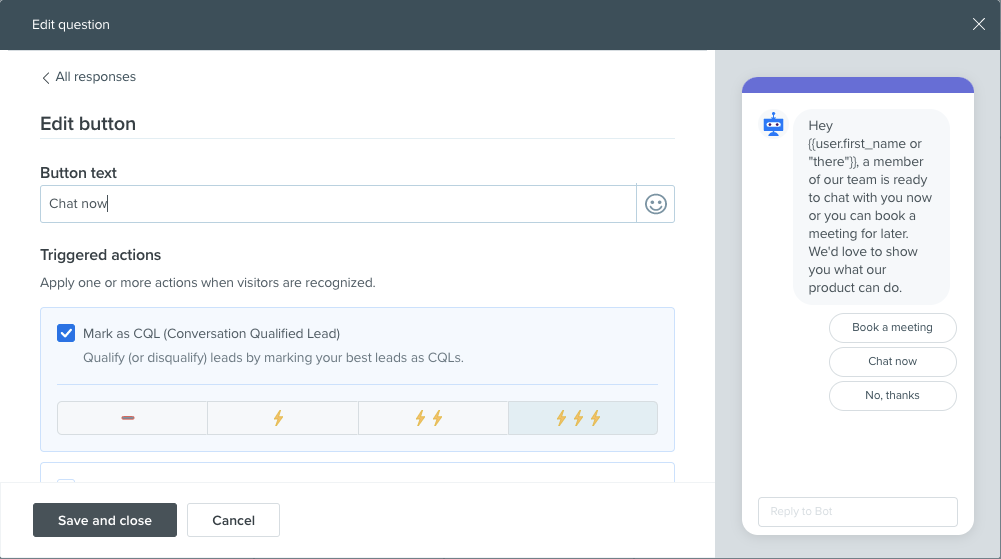Close the Edit question dialog
The image size is (1001, 559).
point(979,24)
